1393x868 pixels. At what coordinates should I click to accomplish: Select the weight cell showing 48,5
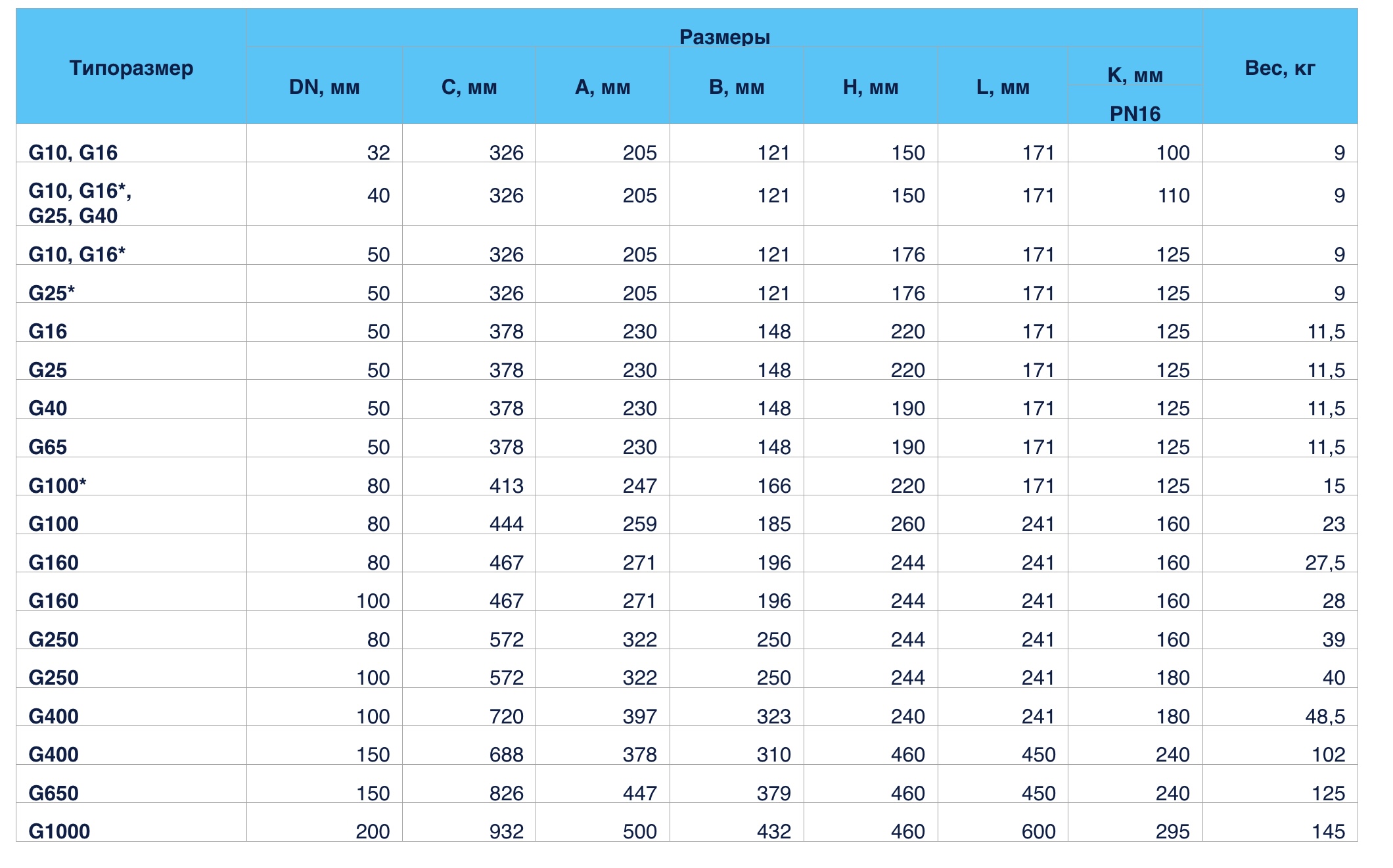pos(1325,716)
